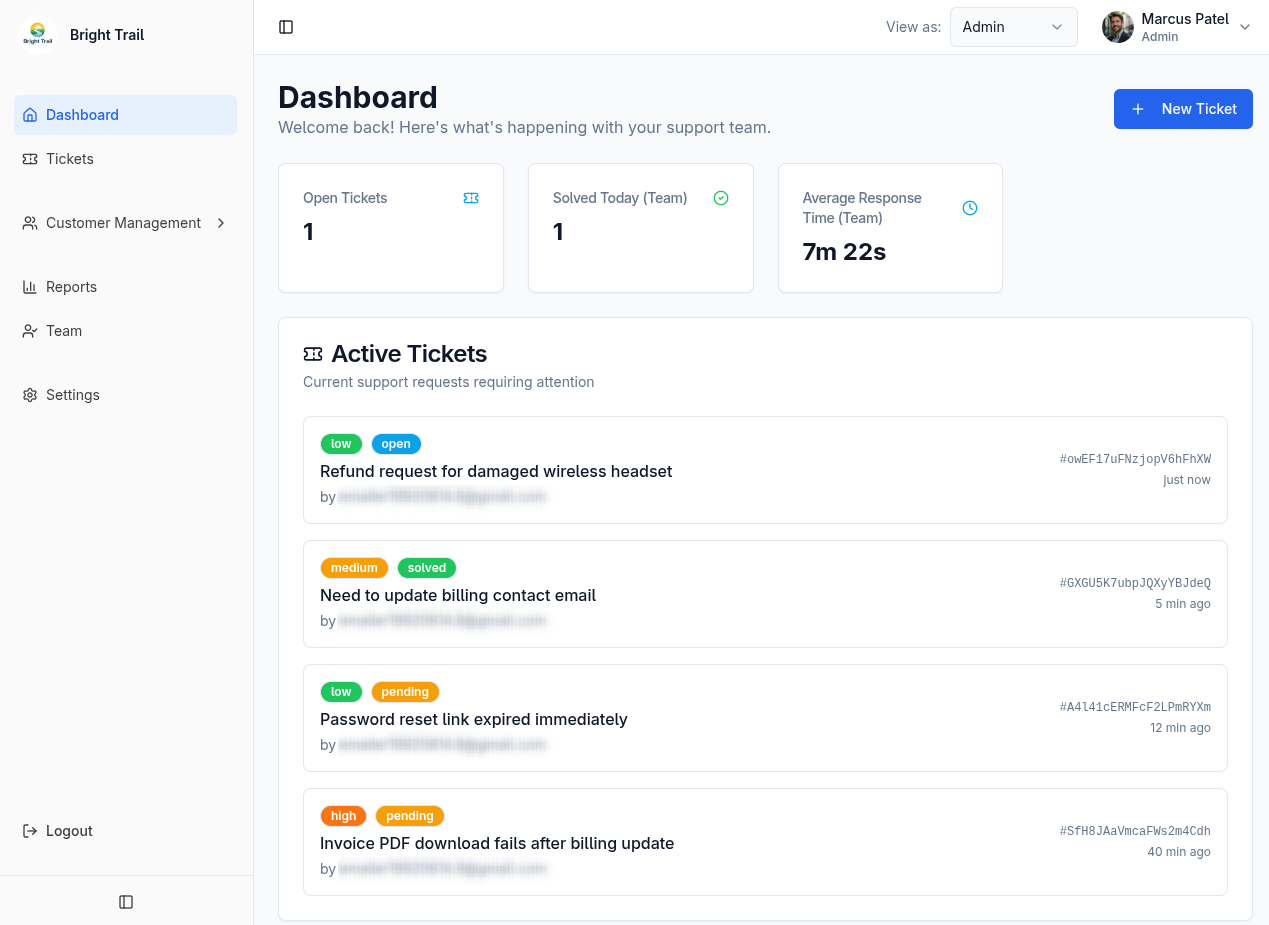Viewport: 1269px width, 925px height.
Task: Select Dashboard in the navigation menu
Action: click(x=82, y=114)
